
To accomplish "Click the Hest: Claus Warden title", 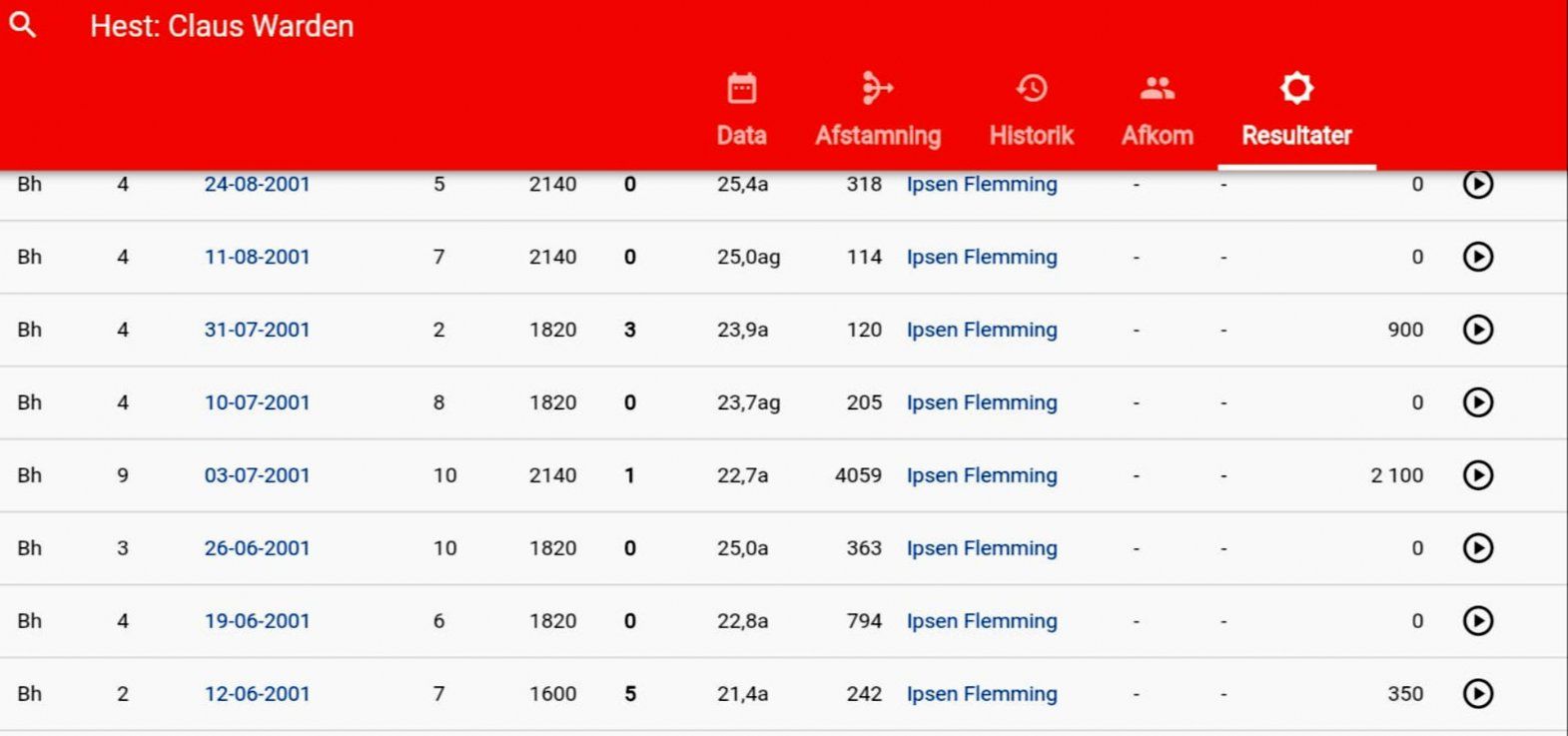I will 222,26.
